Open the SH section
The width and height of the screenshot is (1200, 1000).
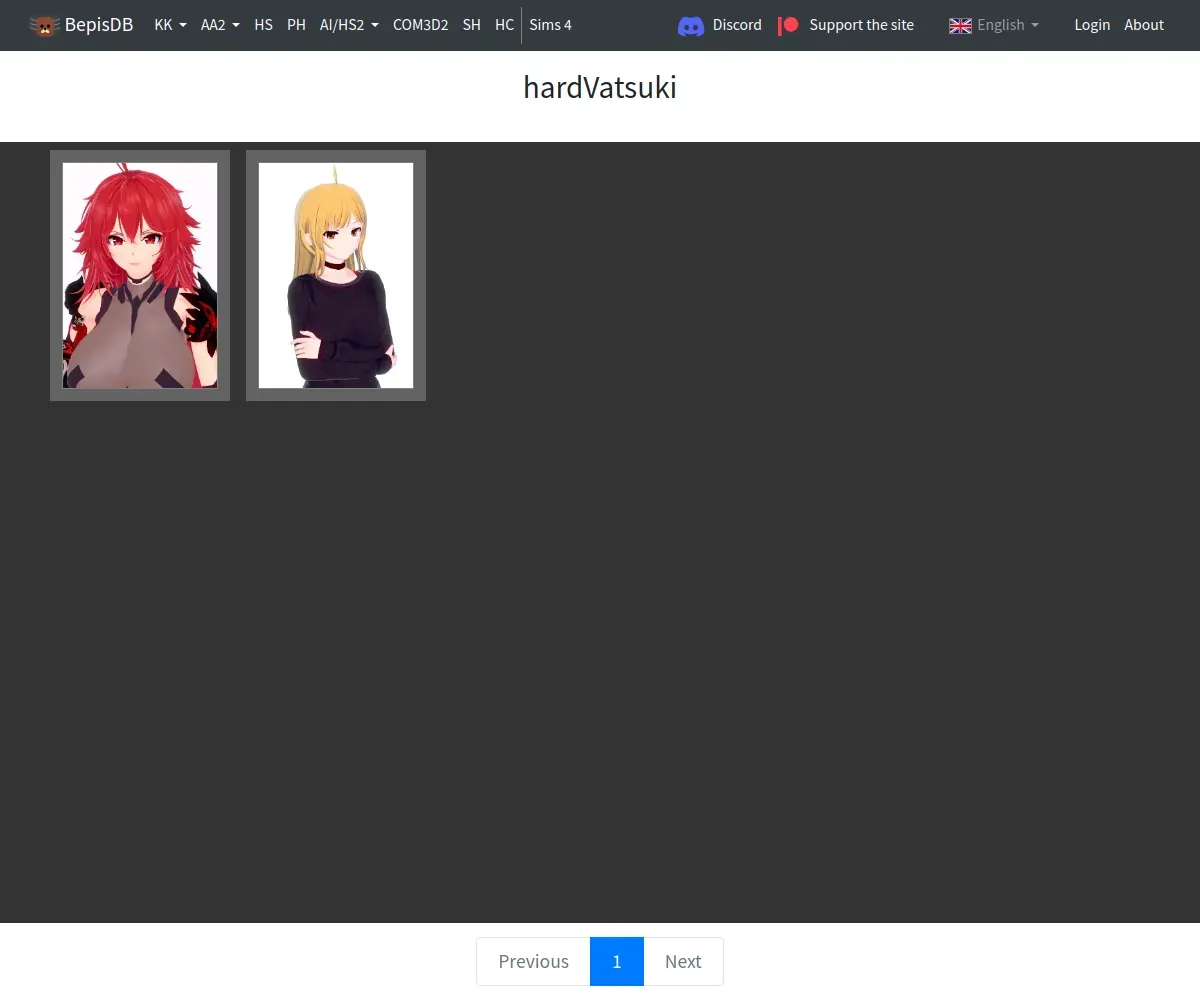(x=472, y=25)
